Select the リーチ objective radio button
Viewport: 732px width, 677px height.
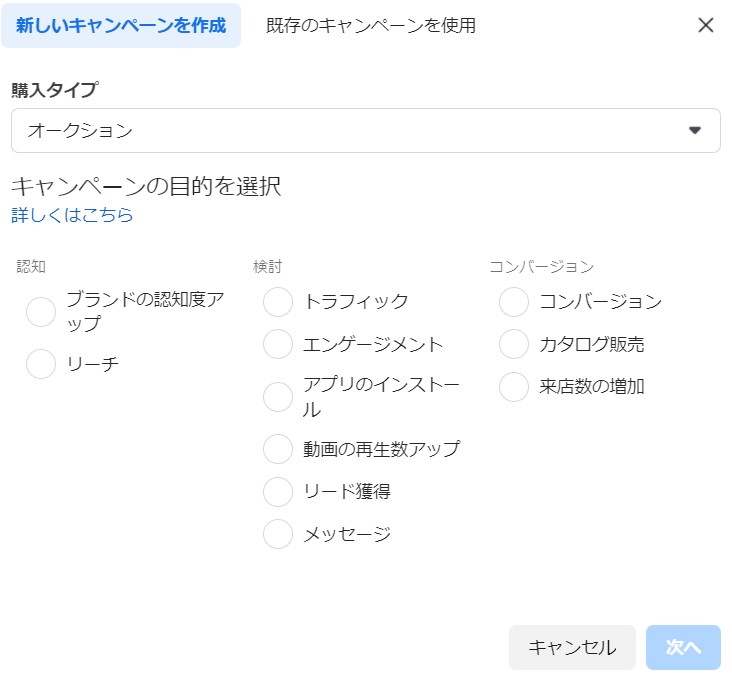click(x=41, y=364)
